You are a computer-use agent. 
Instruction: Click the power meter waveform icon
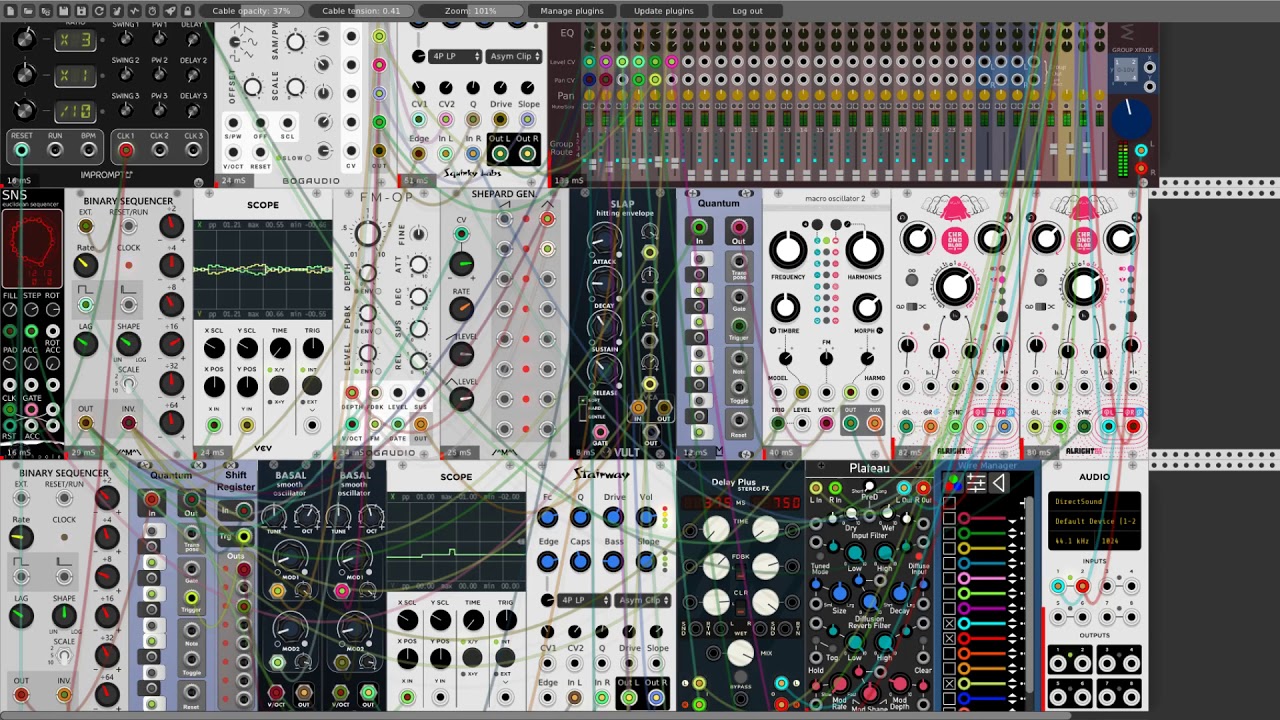(x=135, y=11)
